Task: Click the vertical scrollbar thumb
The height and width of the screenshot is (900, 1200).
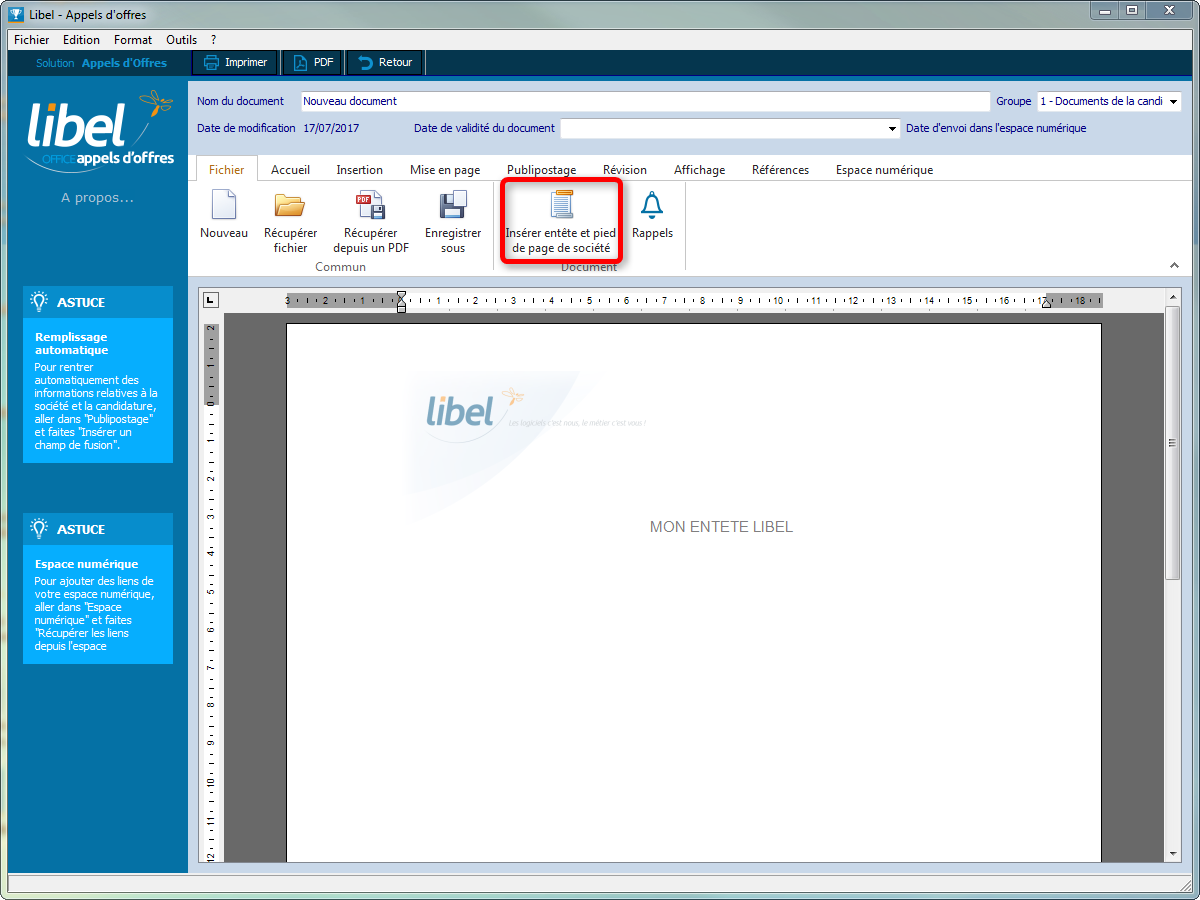Action: click(x=1173, y=442)
